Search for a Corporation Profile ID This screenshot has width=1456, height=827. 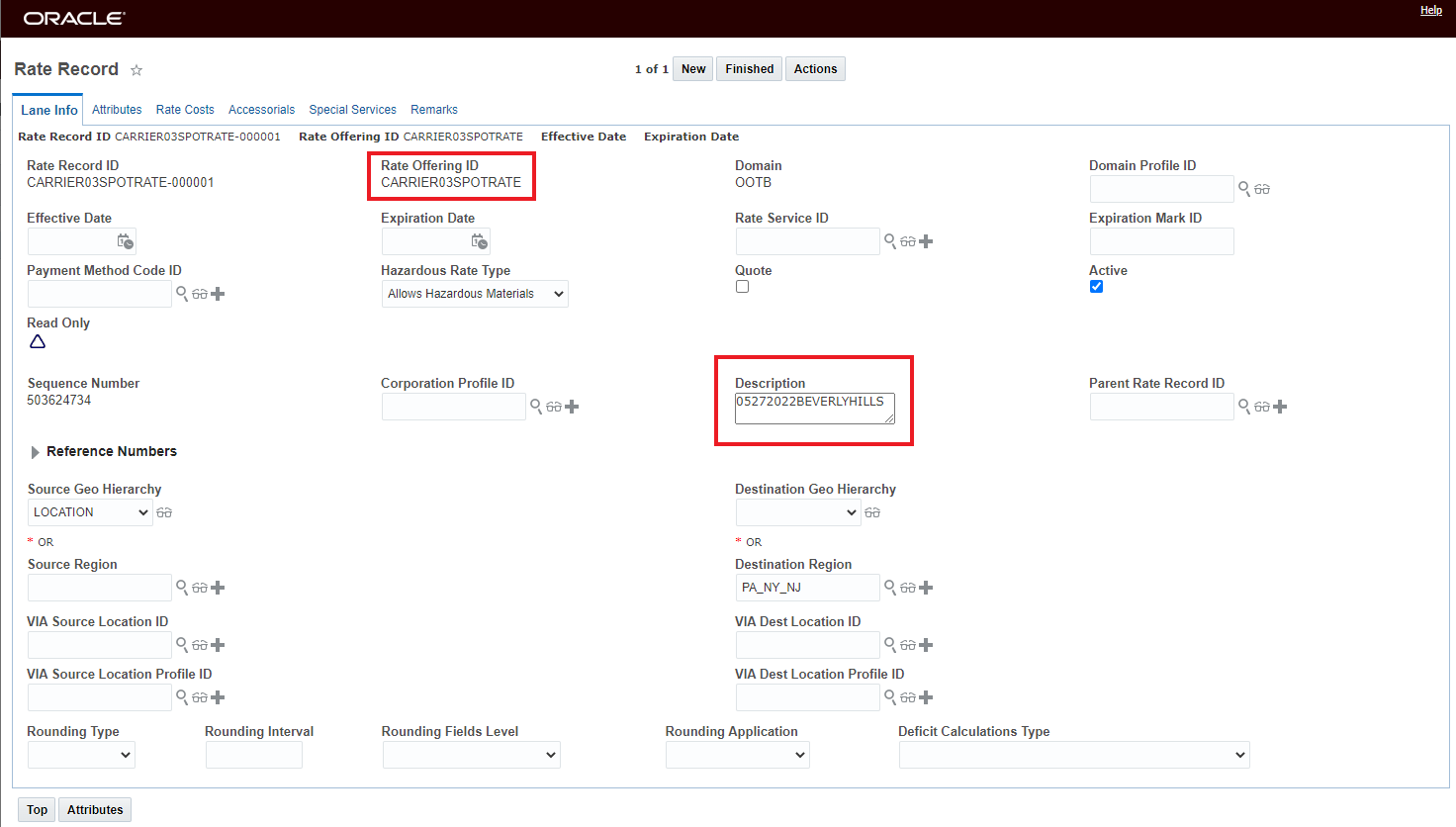coord(536,406)
